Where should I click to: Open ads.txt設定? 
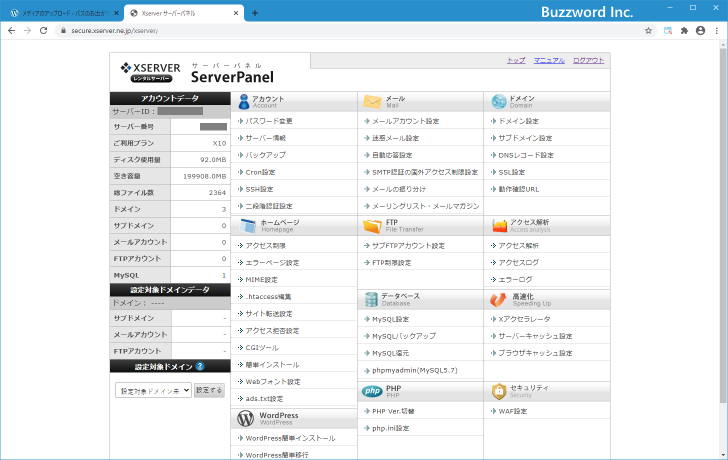coord(264,399)
